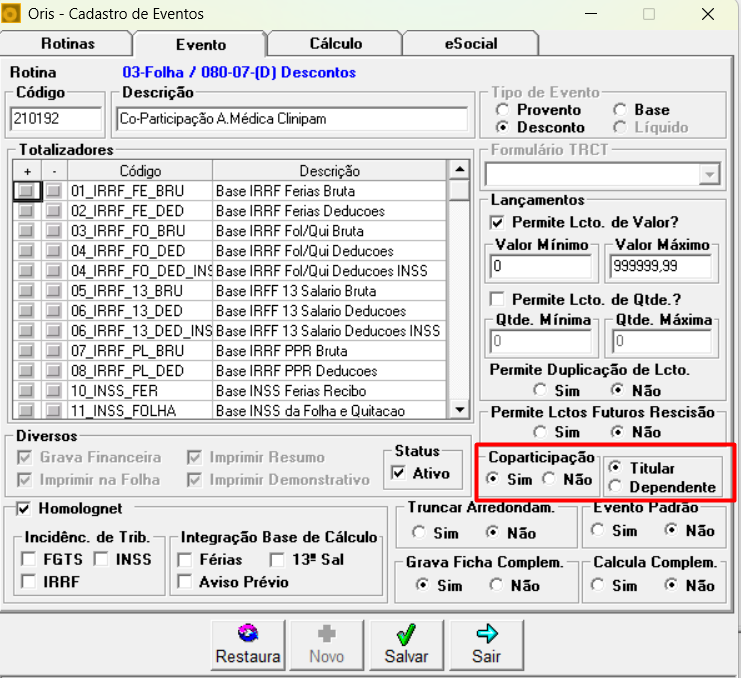The image size is (741, 678).
Task: Select the 11_INSS_FOLHA code cell
Action: pyautogui.click(x=140, y=411)
